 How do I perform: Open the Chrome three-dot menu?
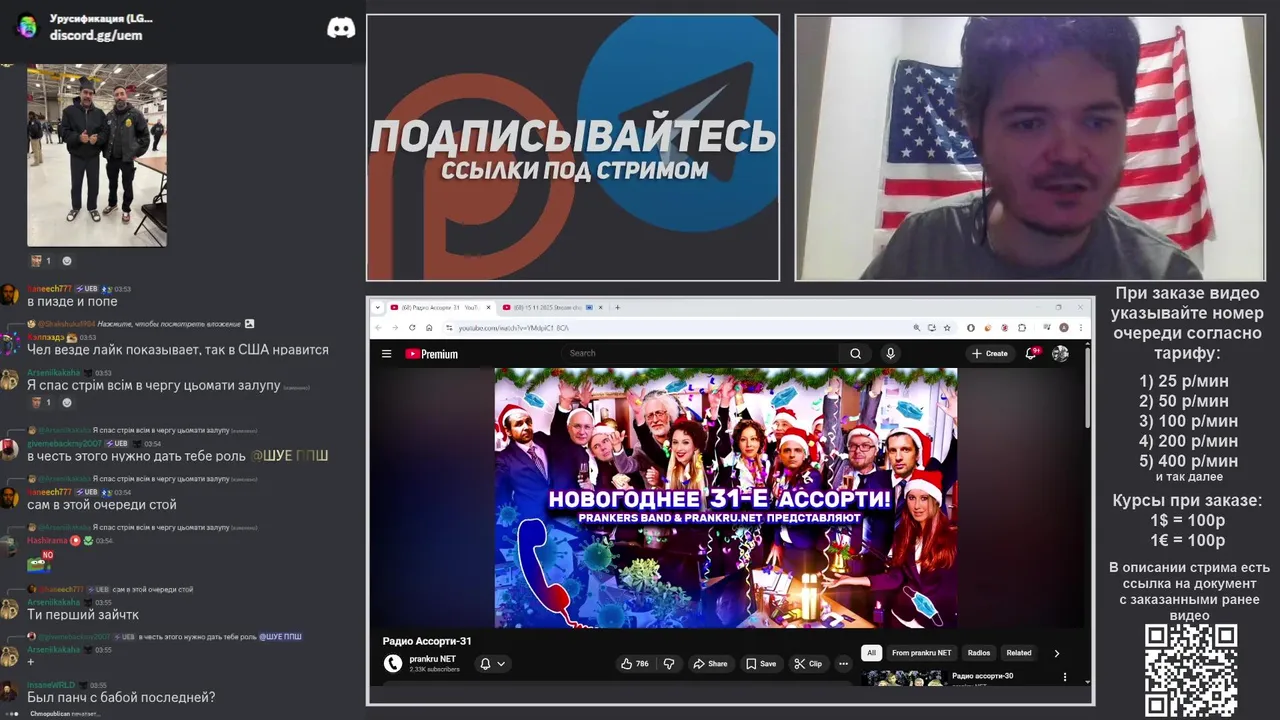[1082, 328]
